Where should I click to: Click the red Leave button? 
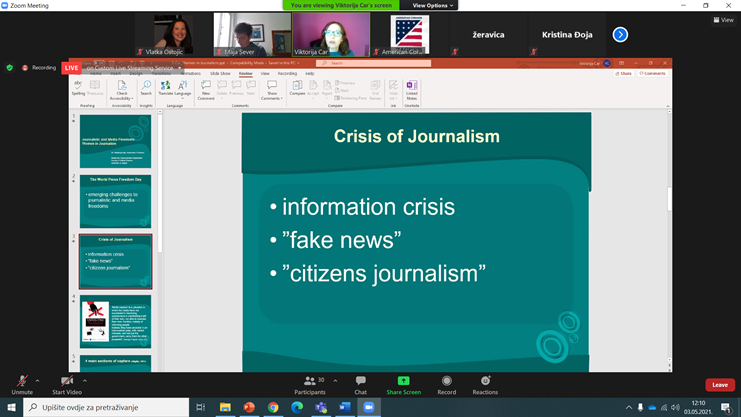click(x=719, y=385)
